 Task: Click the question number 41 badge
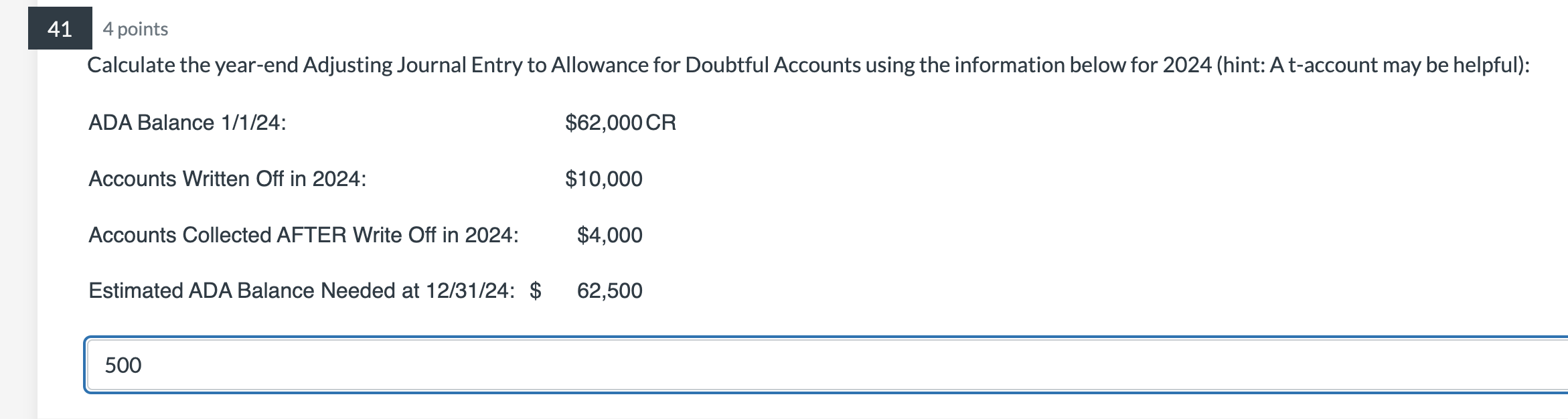click(x=59, y=29)
